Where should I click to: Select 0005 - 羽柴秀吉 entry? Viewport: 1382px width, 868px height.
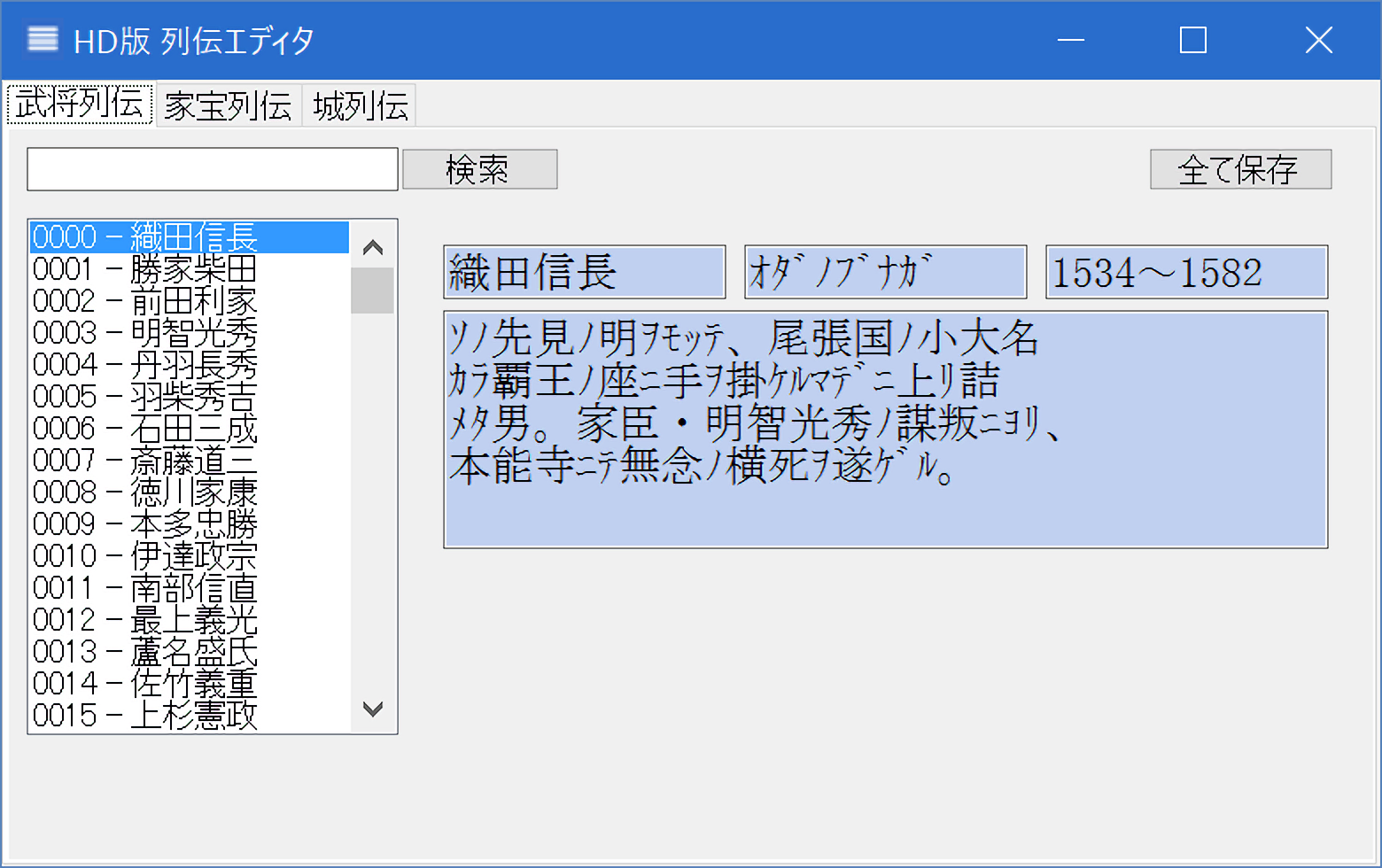point(144,397)
